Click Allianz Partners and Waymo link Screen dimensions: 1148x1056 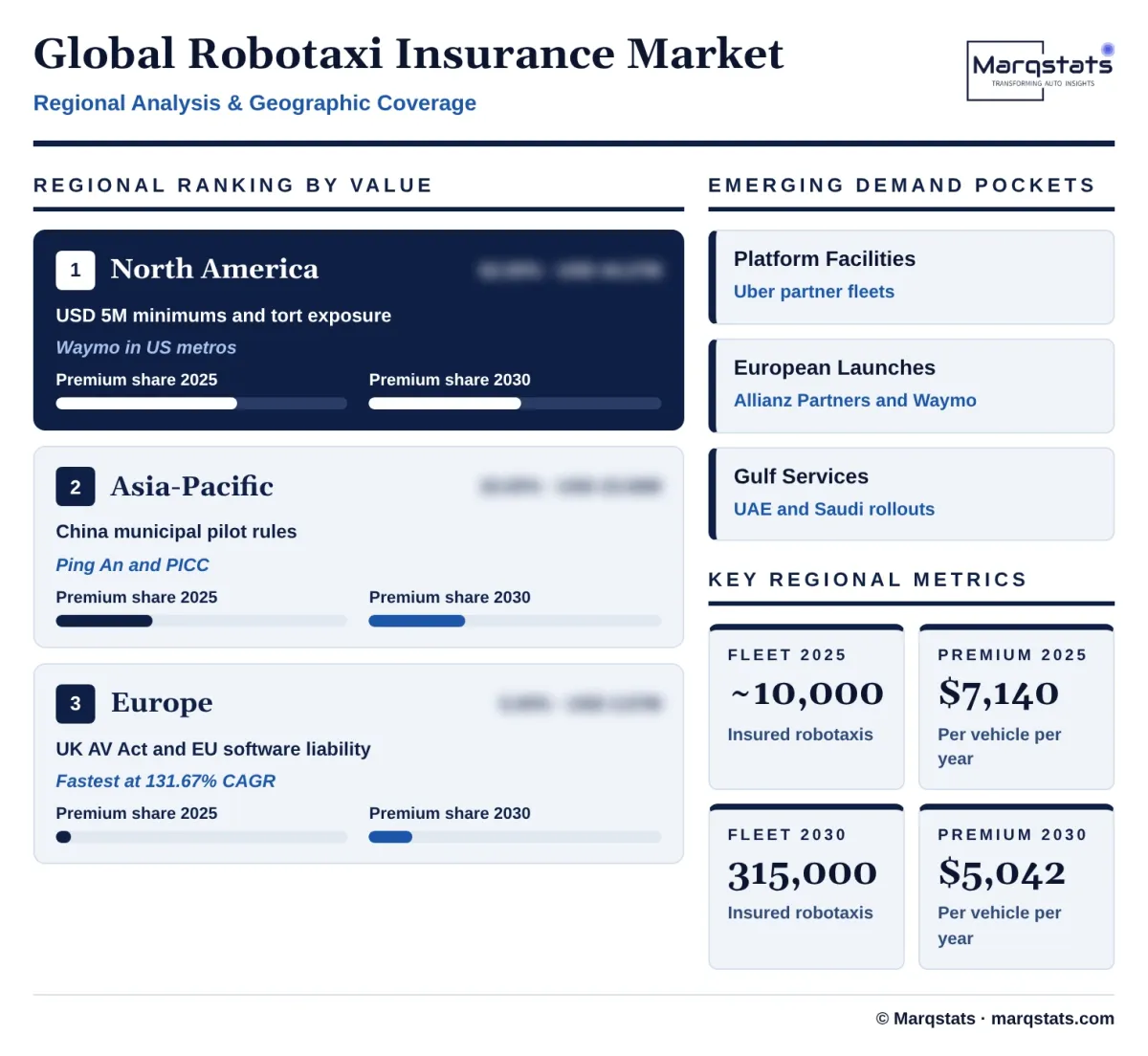(x=855, y=400)
